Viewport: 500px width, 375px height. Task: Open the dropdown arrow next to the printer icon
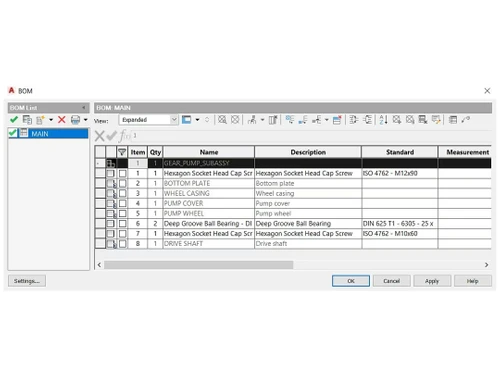click(x=86, y=119)
